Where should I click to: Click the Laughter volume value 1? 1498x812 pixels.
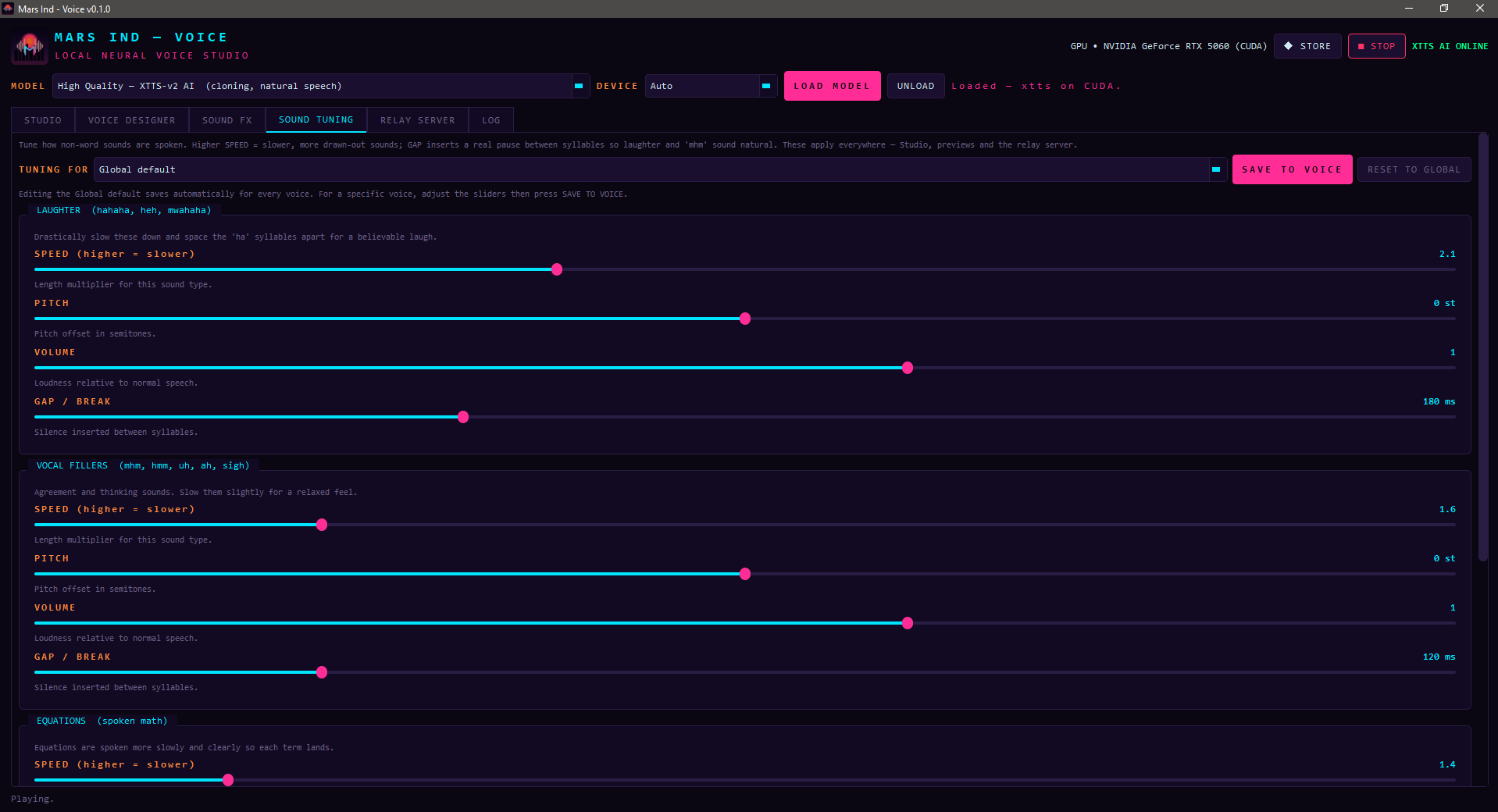click(x=1453, y=352)
